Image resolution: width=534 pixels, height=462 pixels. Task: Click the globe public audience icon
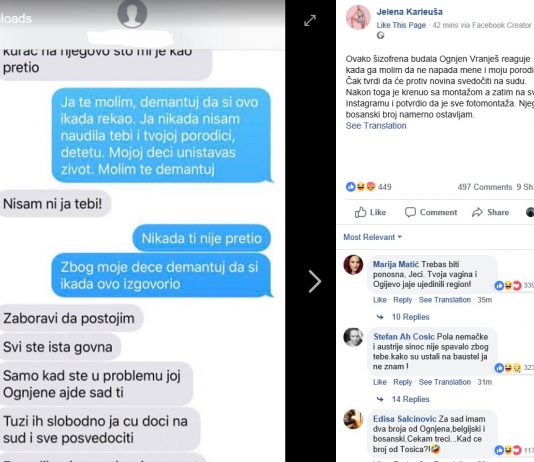[x=380, y=35]
